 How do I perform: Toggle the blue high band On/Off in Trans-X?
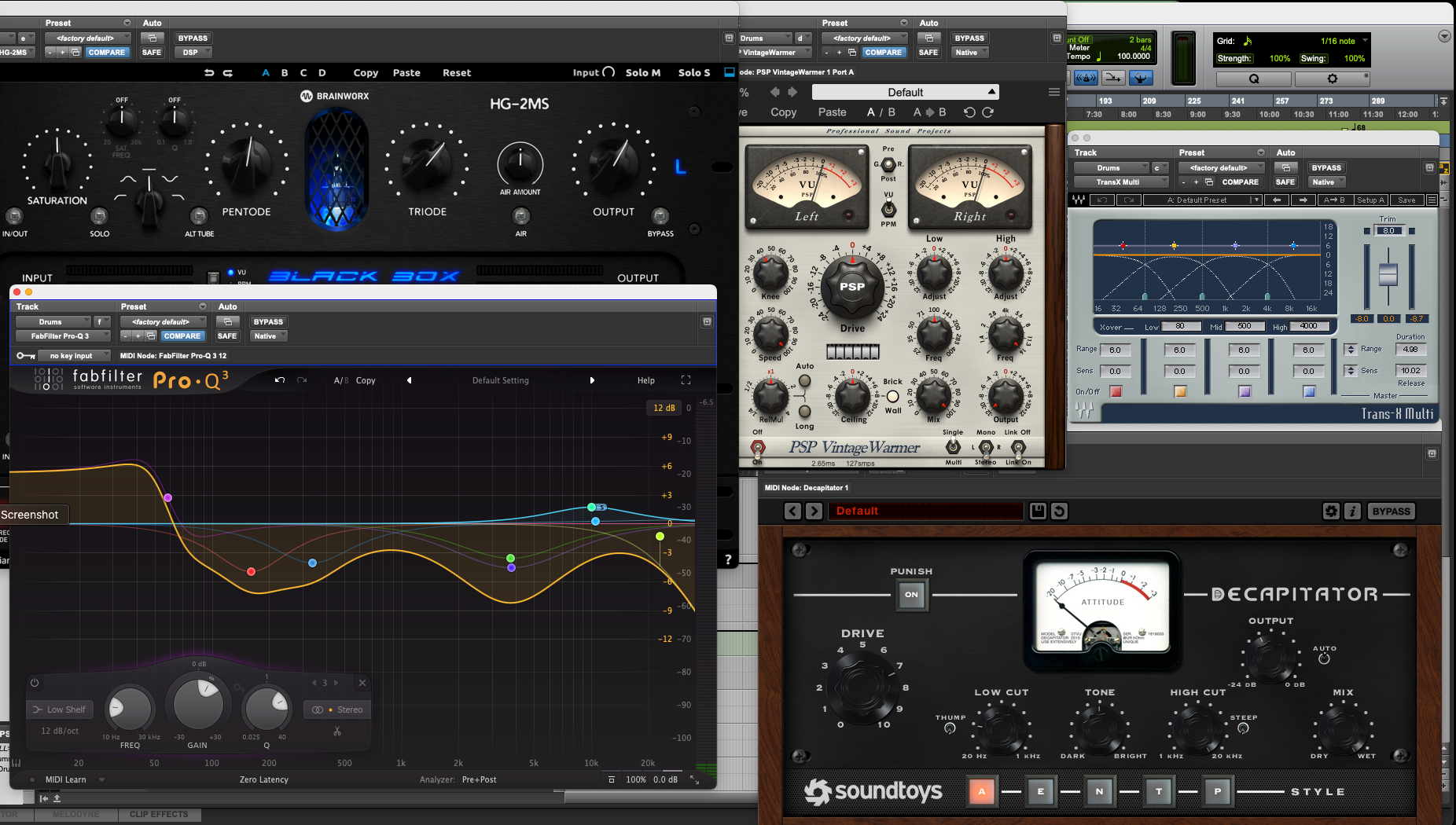tap(1309, 391)
